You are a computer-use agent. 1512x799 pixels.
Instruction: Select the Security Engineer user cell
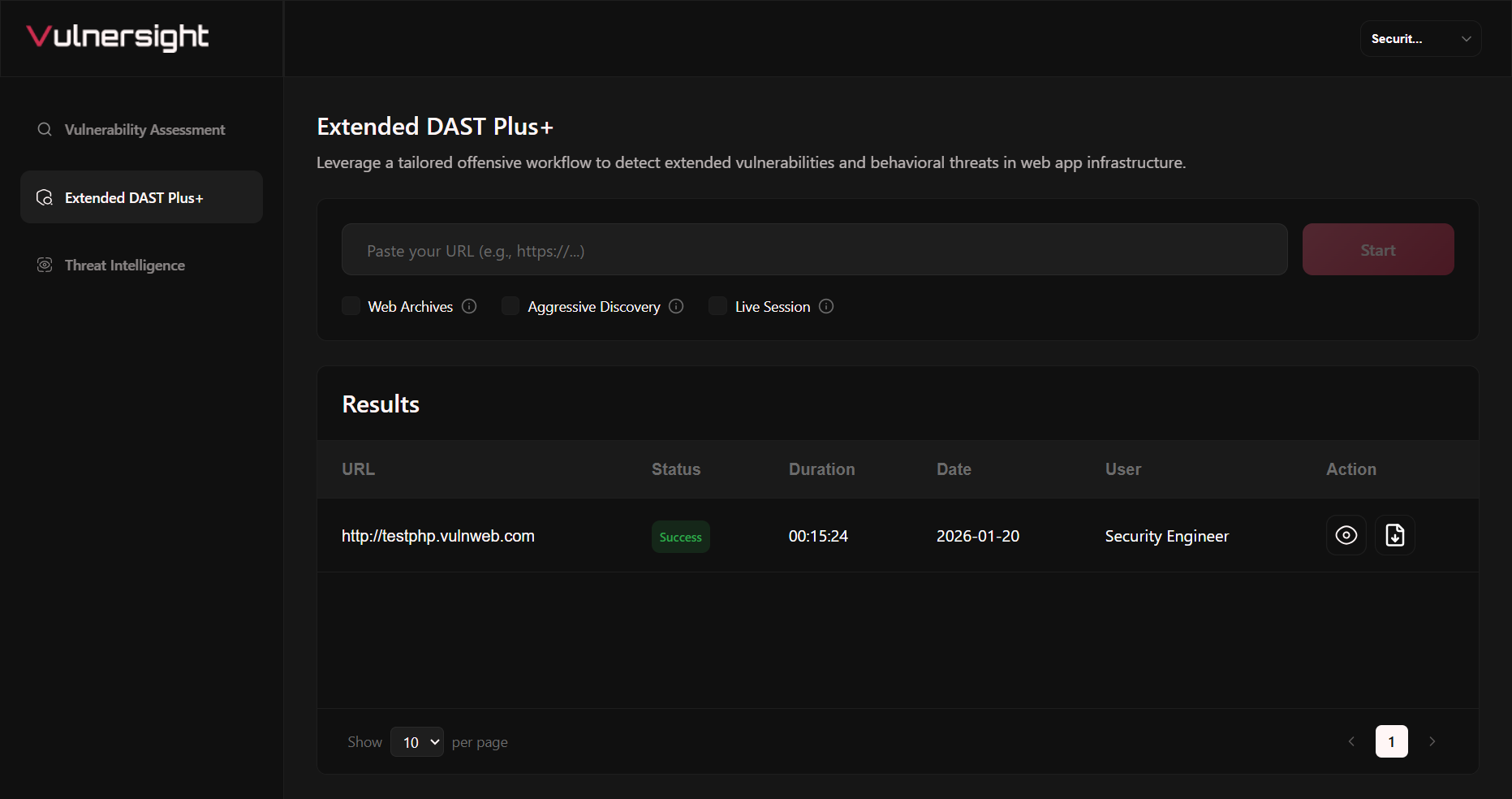point(1167,536)
